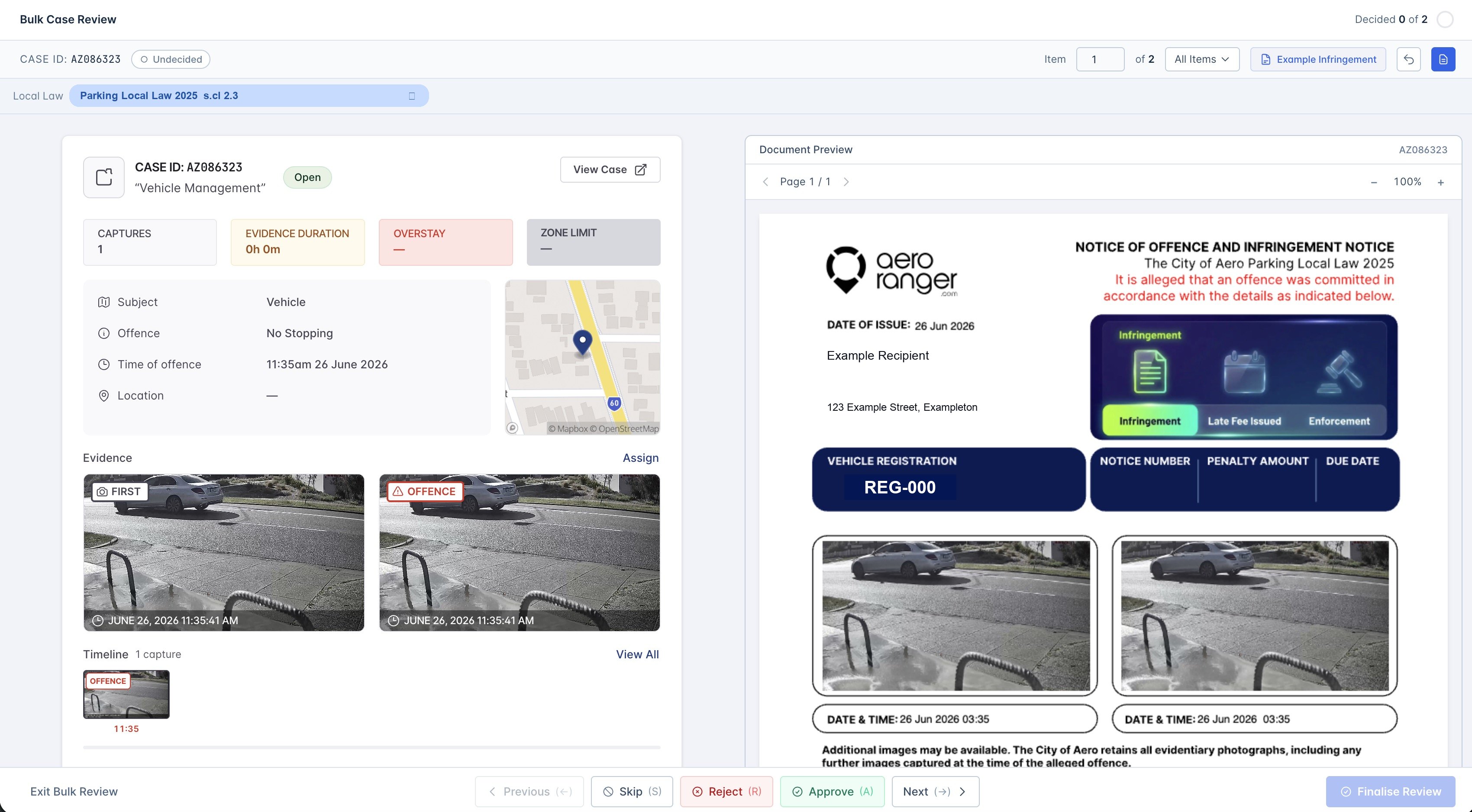Click the EVIDENCE DURATION card
The height and width of the screenshot is (812, 1472).
point(298,242)
